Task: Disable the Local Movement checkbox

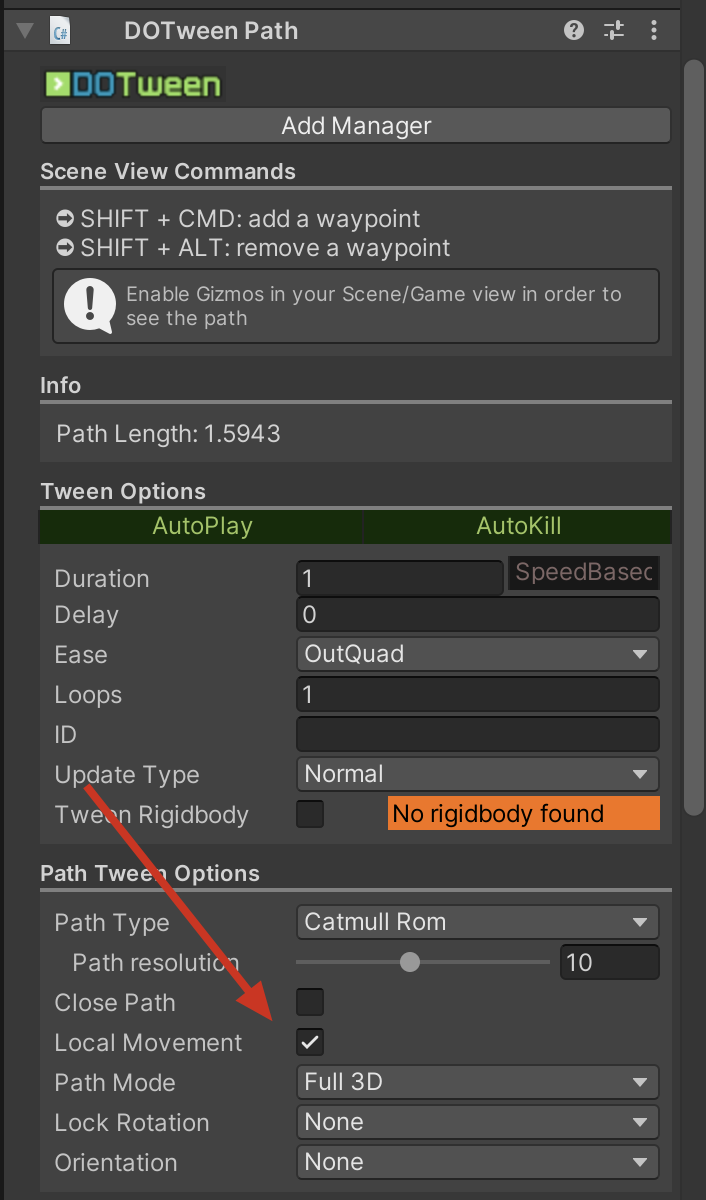Action: (310, 1042)
